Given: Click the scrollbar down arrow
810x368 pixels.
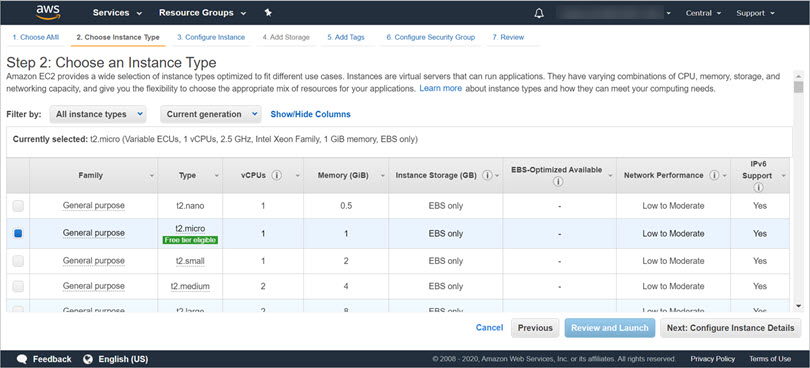Looking at the screenshot, I should point(799,306).
